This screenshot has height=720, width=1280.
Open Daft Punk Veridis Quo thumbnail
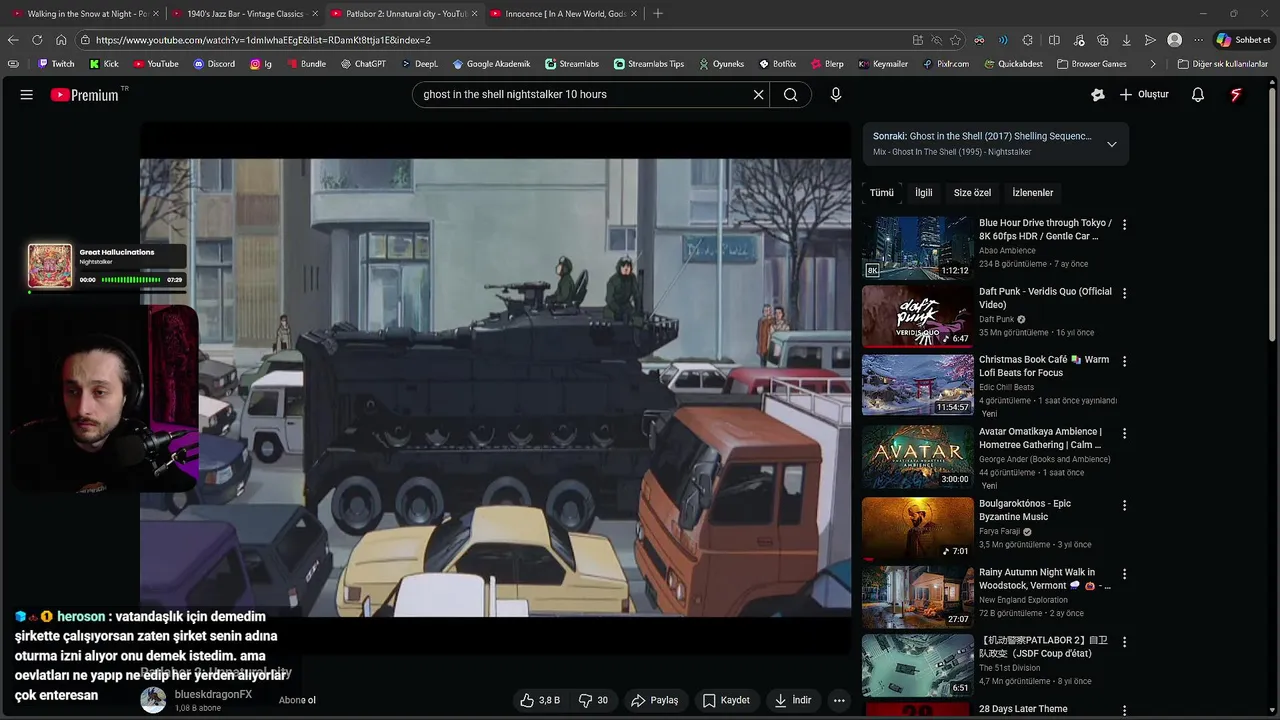pos(917,316)
